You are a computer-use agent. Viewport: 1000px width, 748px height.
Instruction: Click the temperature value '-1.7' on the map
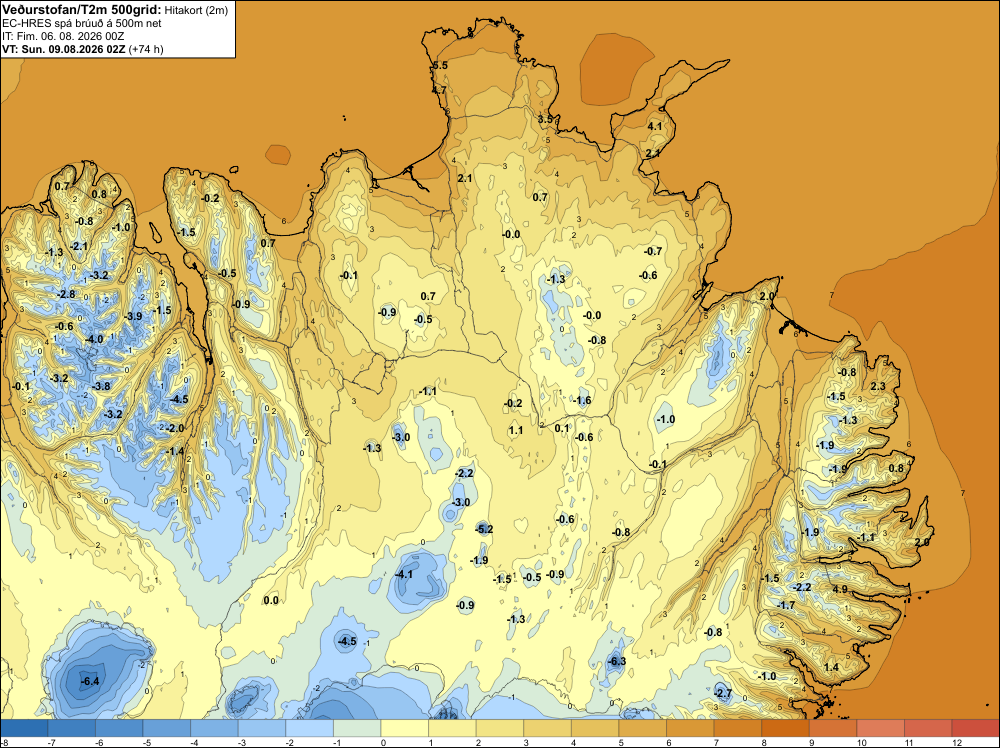pos(786,605)
